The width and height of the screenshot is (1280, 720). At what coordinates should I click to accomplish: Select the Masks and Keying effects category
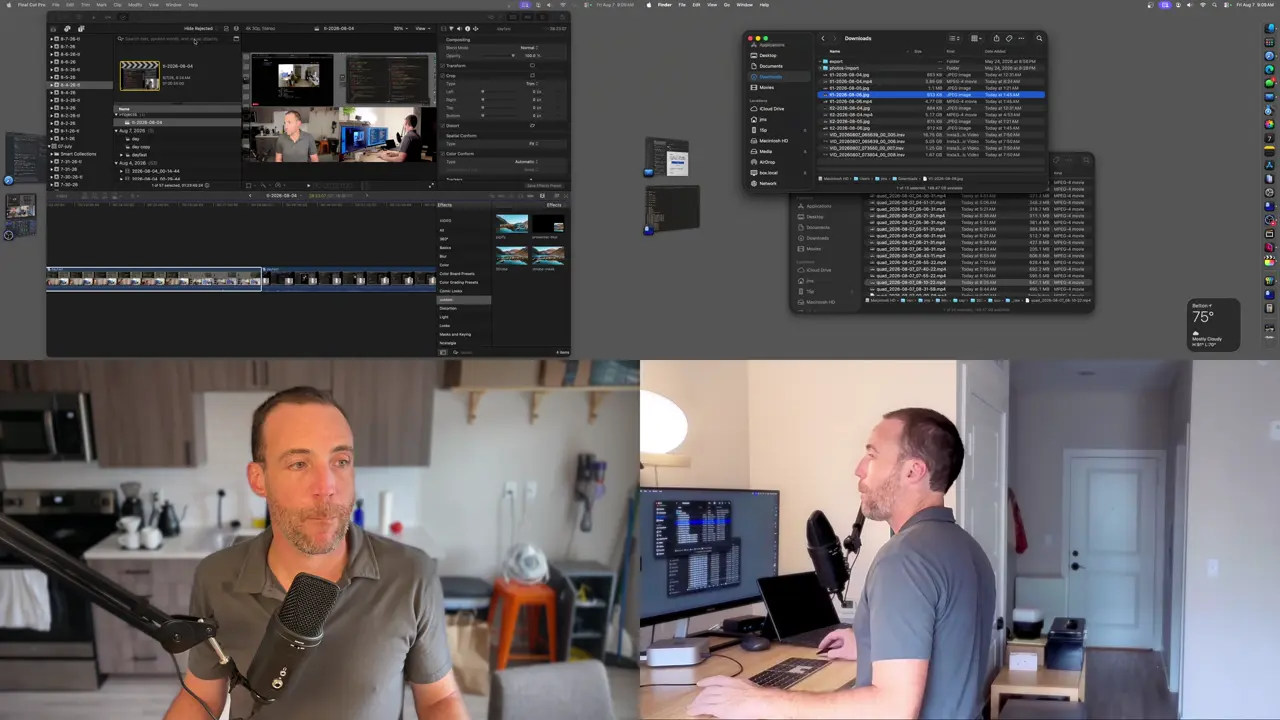point(455,334)
